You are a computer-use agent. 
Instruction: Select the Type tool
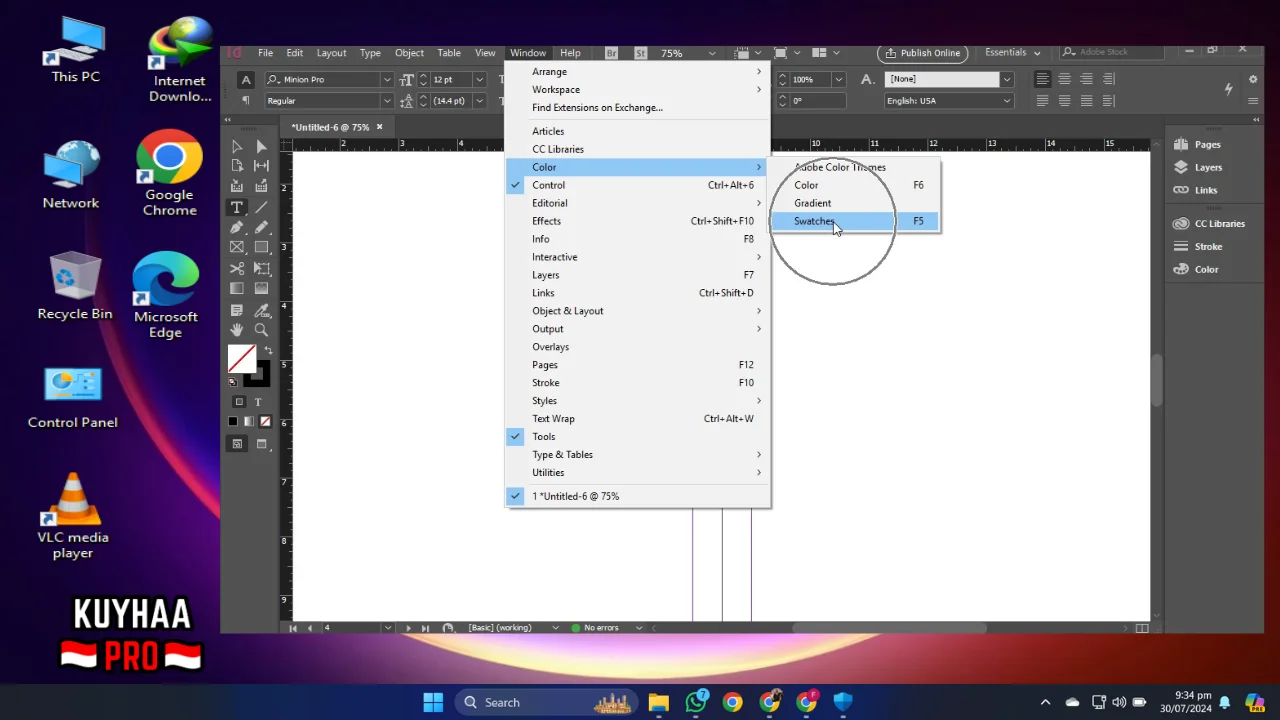click(x=237, y=207)
